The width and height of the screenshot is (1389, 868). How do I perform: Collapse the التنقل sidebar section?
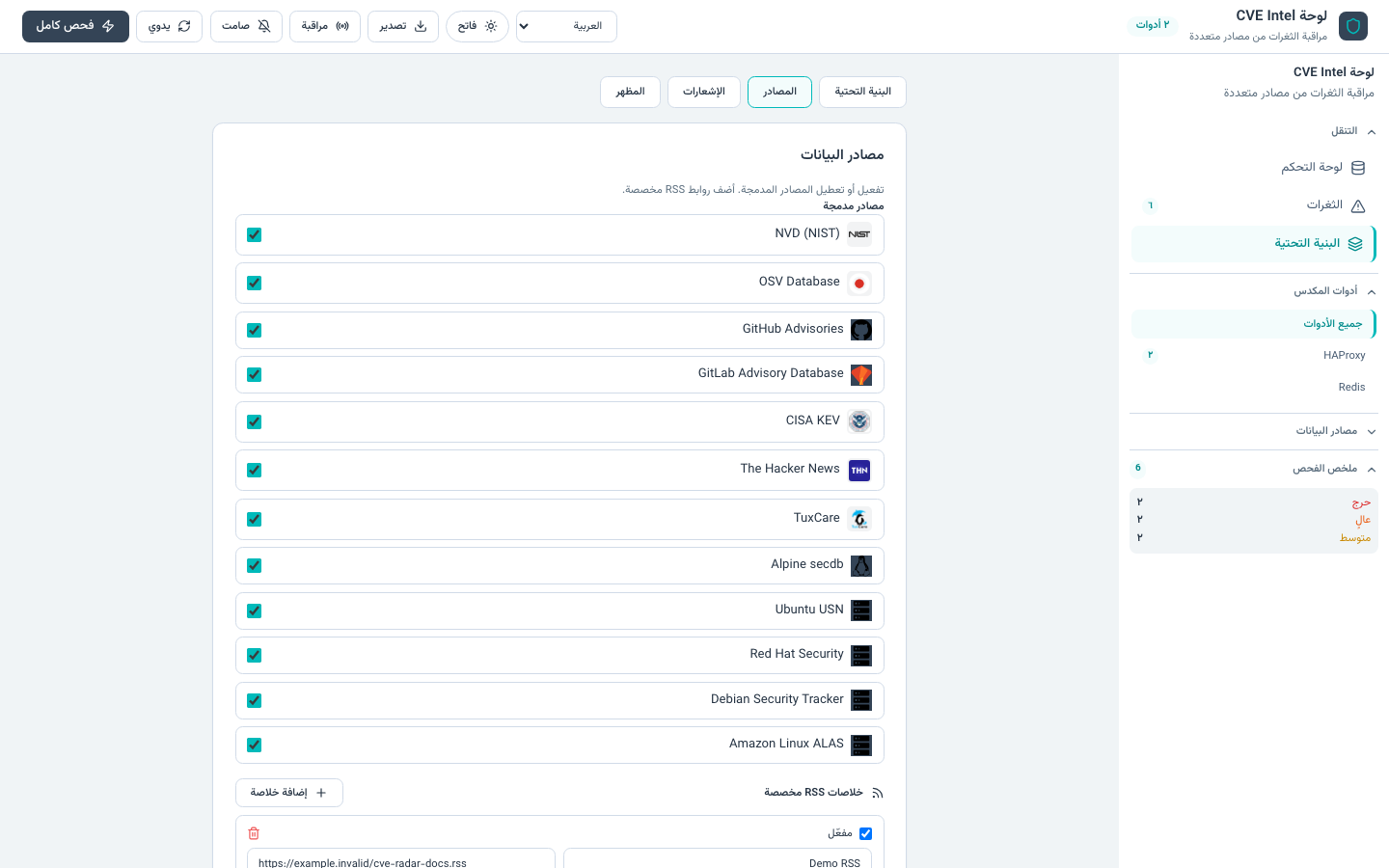tap(1254, 131)
